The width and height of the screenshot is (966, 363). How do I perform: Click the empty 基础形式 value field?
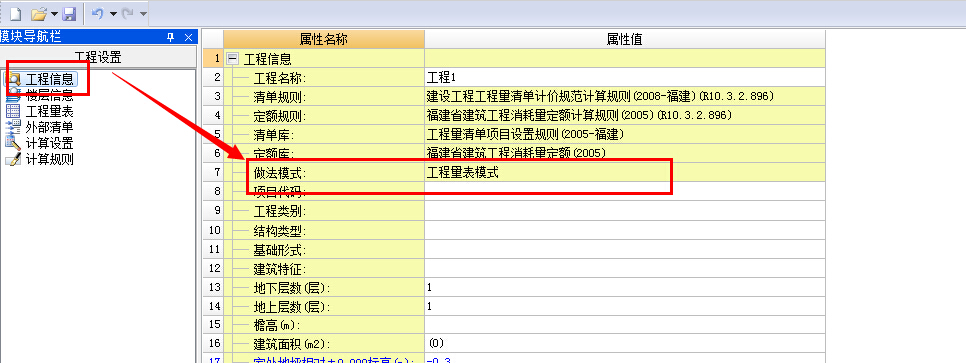coord(625,249)
